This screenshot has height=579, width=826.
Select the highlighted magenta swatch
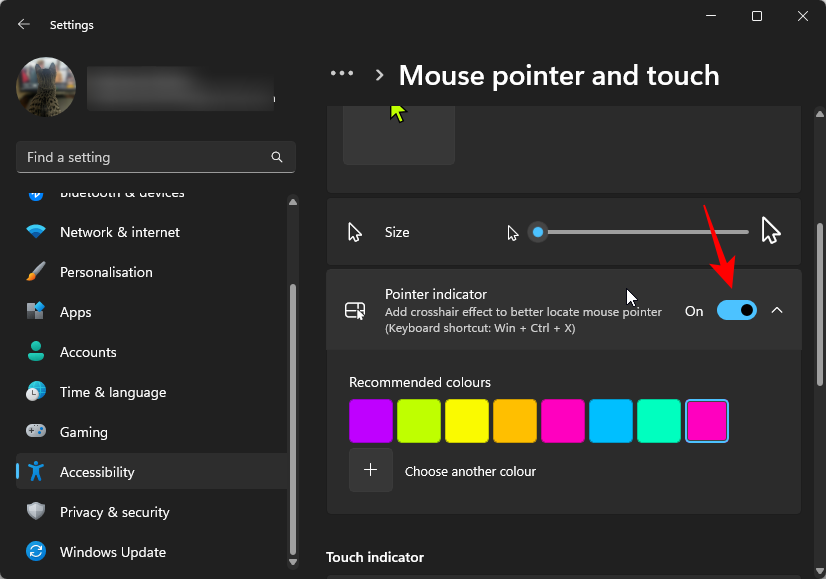coord(706,421)
